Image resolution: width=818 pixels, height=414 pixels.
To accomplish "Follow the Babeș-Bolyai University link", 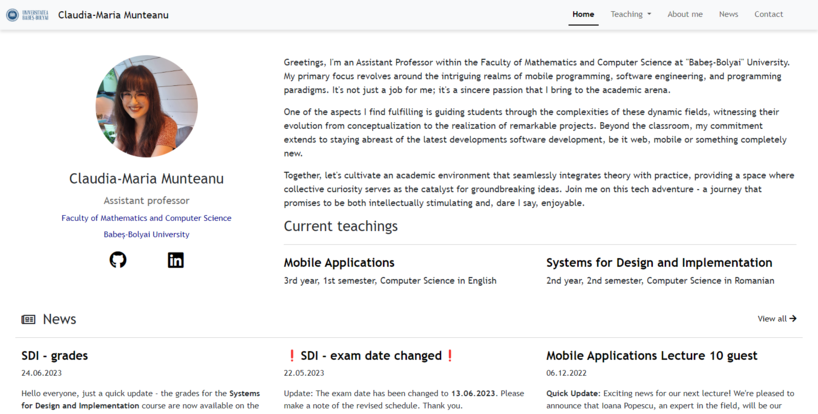I will [147, 235].
